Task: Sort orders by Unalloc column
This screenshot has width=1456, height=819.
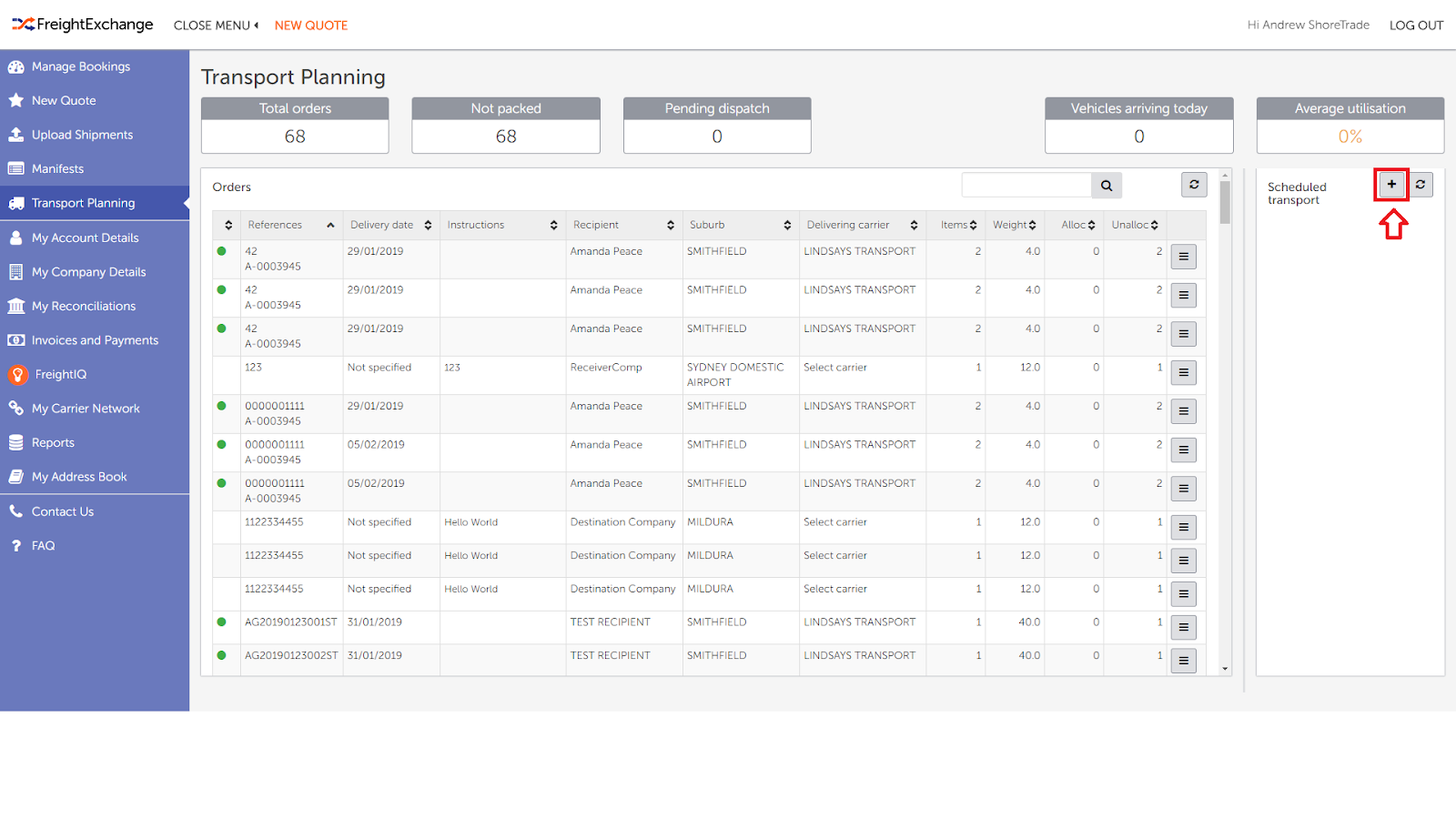Action: pos(1135,225)
